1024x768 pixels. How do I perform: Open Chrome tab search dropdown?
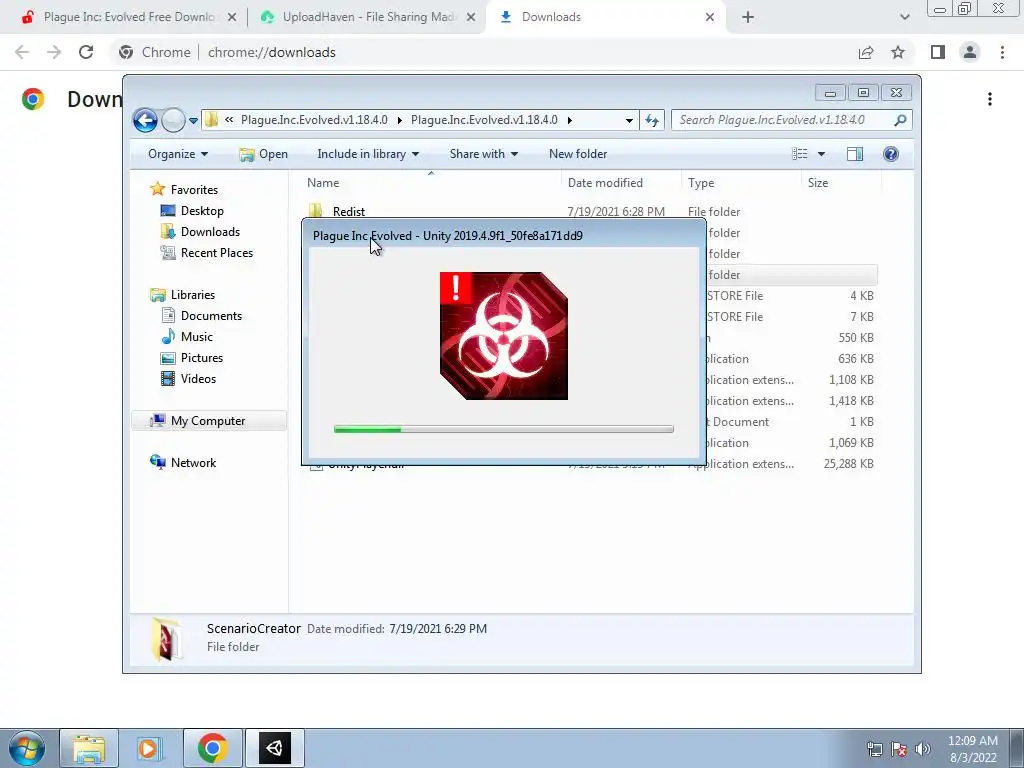(904, 18)
